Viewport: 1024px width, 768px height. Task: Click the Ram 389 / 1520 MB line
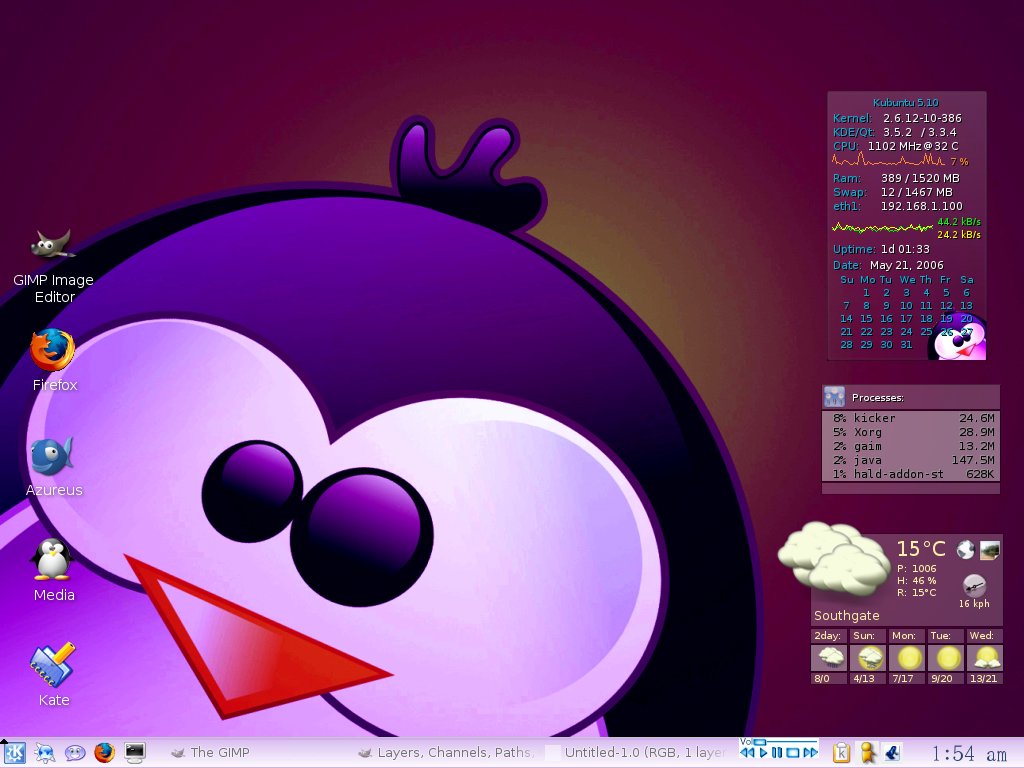tap(896, 178)
